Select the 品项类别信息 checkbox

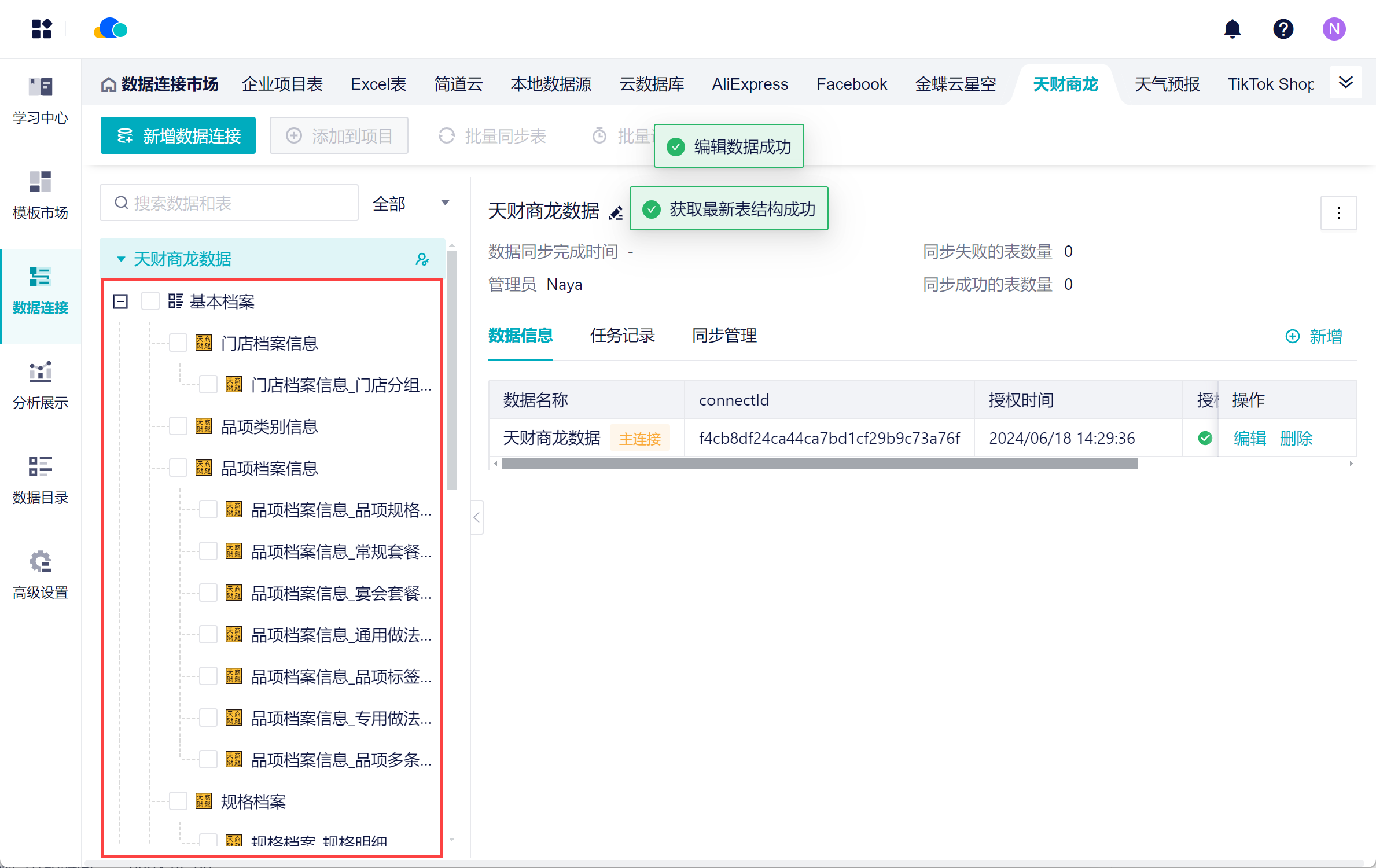[178, 426]
